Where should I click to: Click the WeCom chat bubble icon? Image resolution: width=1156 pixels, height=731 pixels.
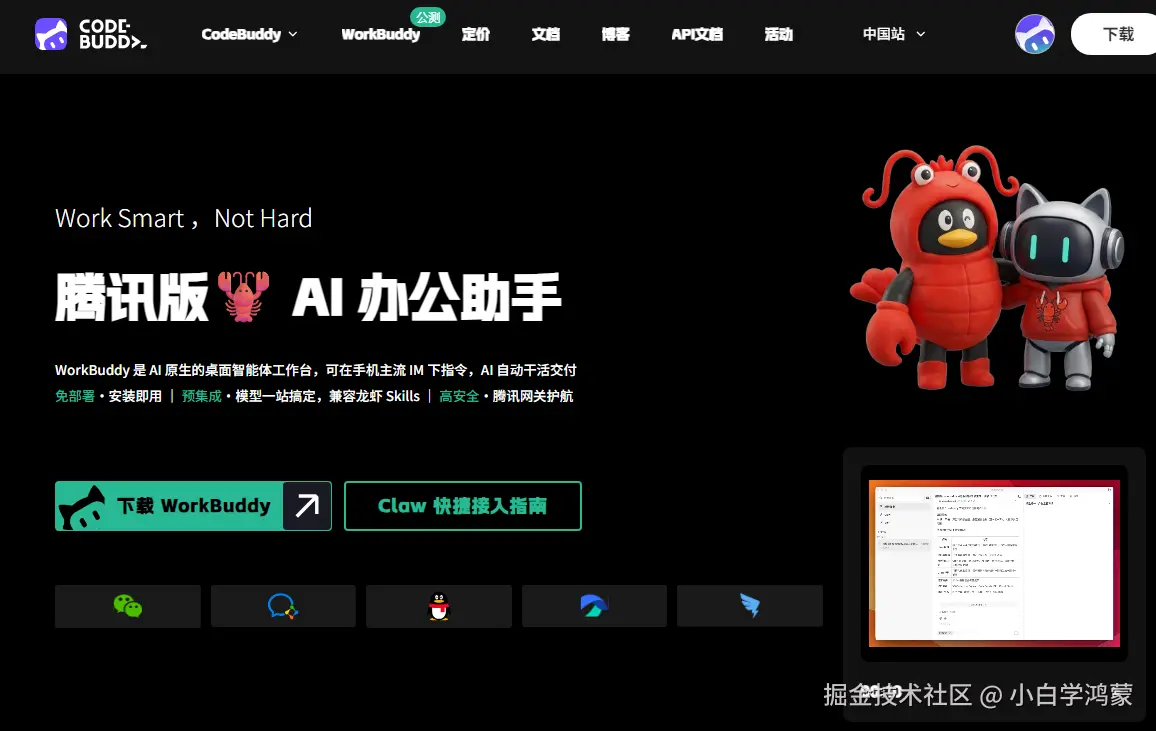pos(283,606)
